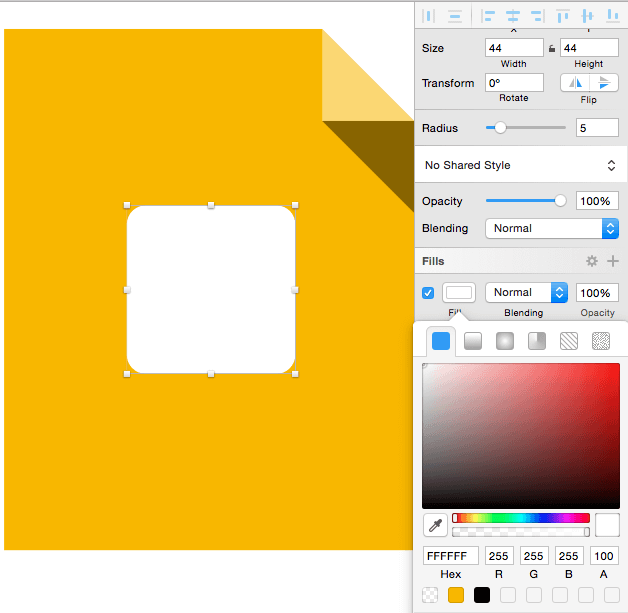This screenshot has height=613, width=628.
Task: Click the current color preview swatch
Action: [607, 525]
